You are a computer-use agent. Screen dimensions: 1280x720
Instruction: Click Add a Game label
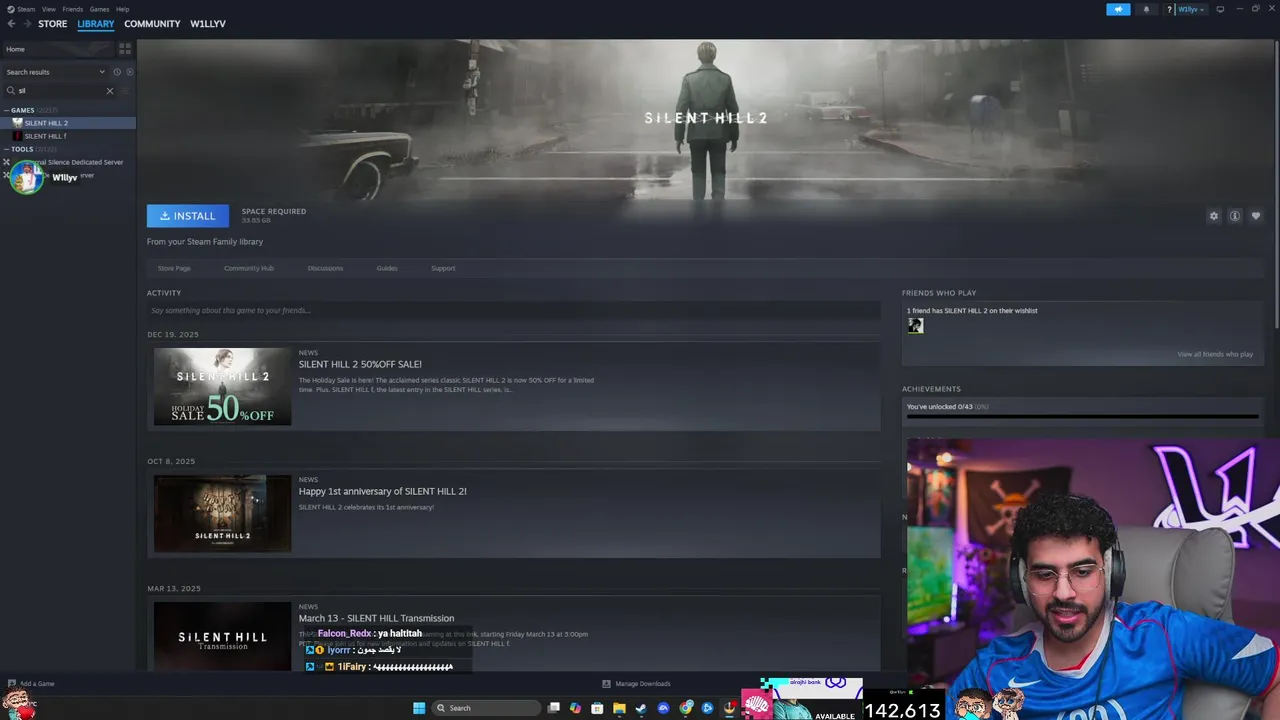[x=37, y=684]
